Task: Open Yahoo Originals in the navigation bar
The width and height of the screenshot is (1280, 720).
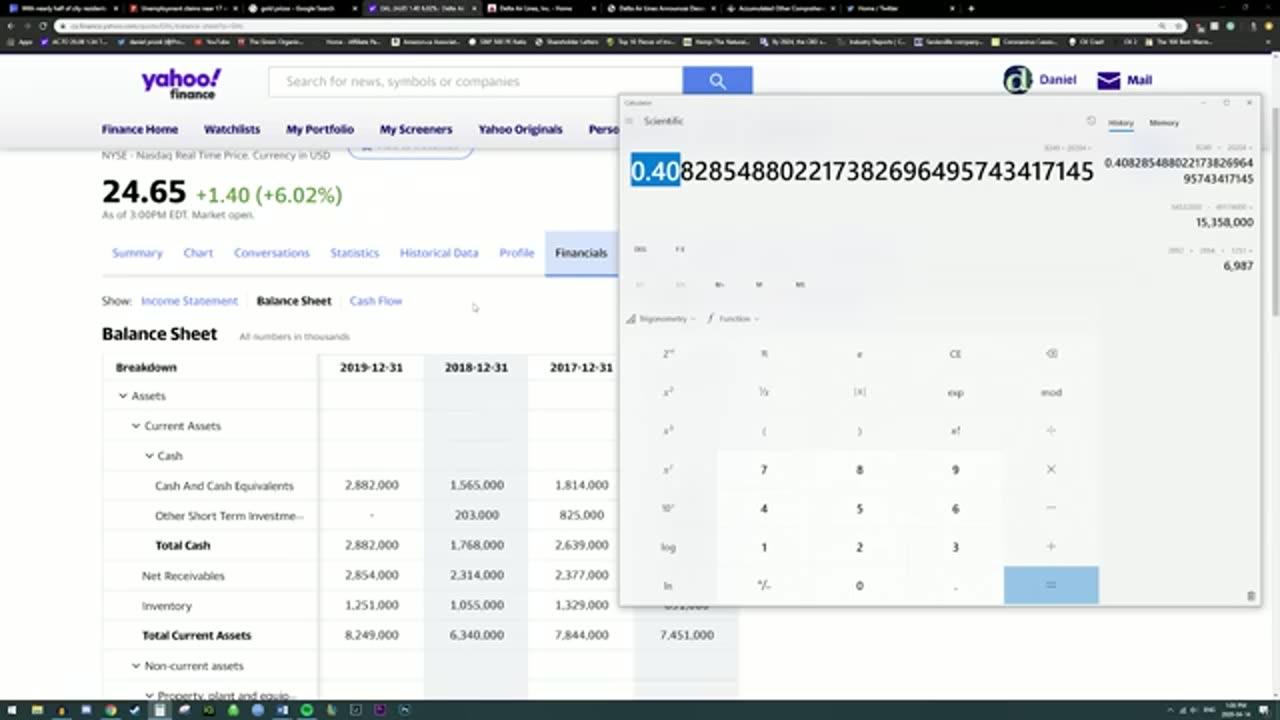Action: click(x=520, y=129)
